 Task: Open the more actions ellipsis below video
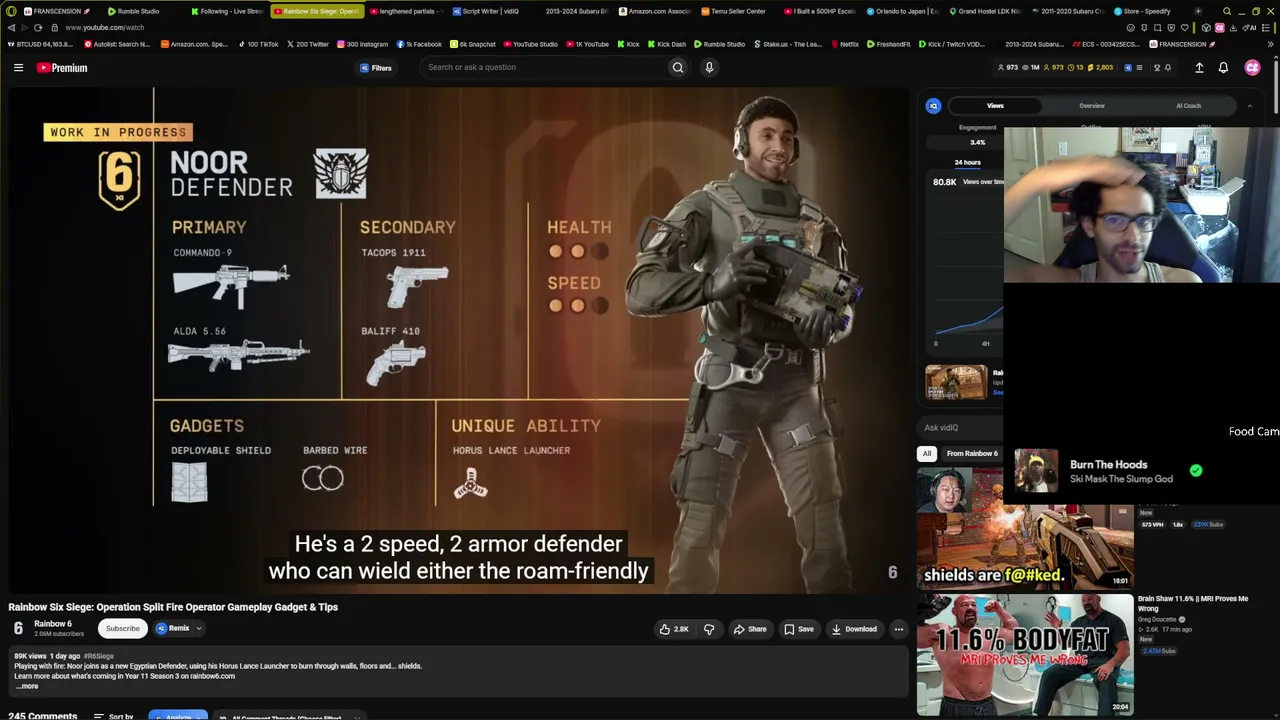(x=899, y=629)
